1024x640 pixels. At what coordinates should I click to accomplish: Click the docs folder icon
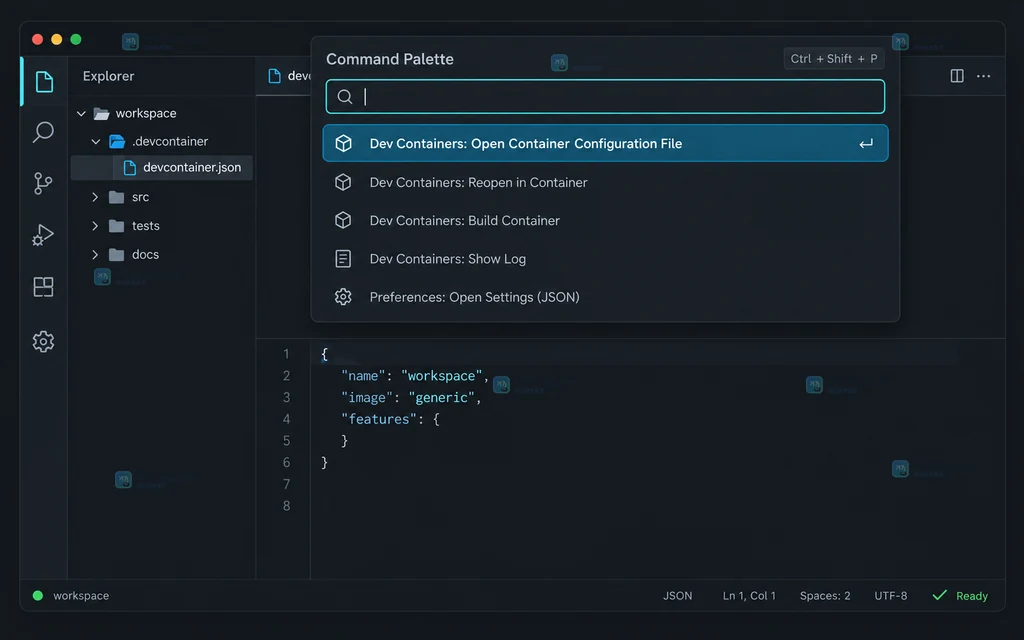coord(116,255)
